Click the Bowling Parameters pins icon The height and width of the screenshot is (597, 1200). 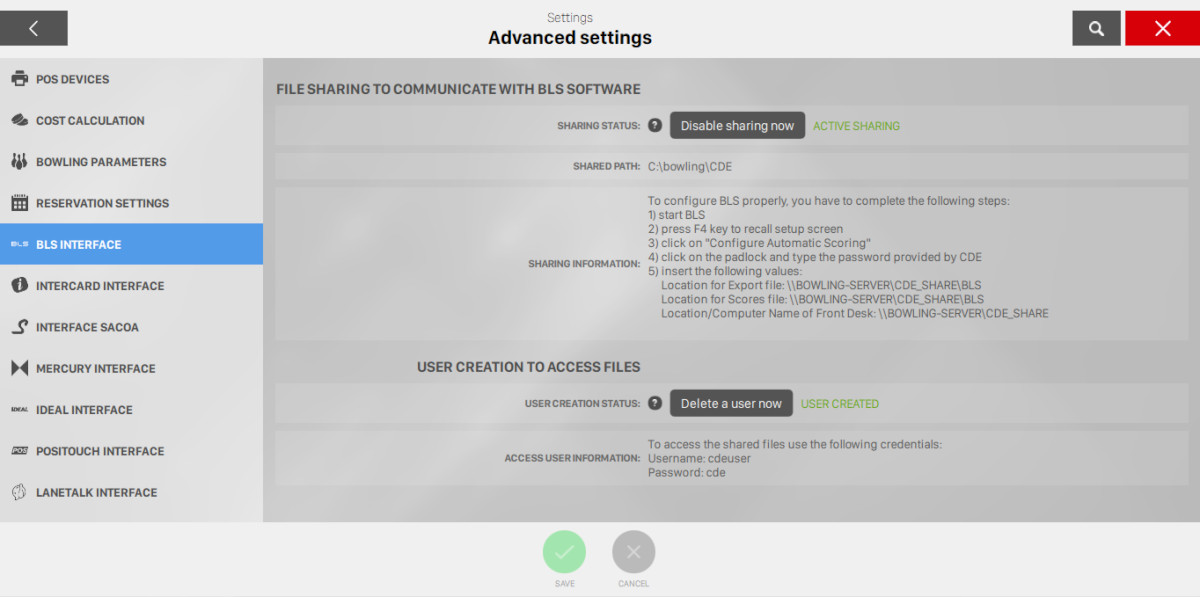19,162
